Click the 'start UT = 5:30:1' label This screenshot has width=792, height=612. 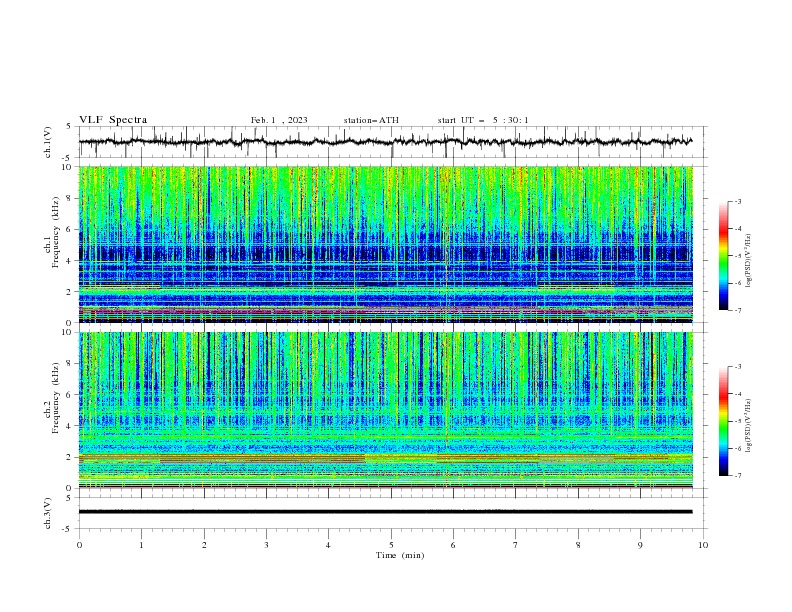[483, 120]
